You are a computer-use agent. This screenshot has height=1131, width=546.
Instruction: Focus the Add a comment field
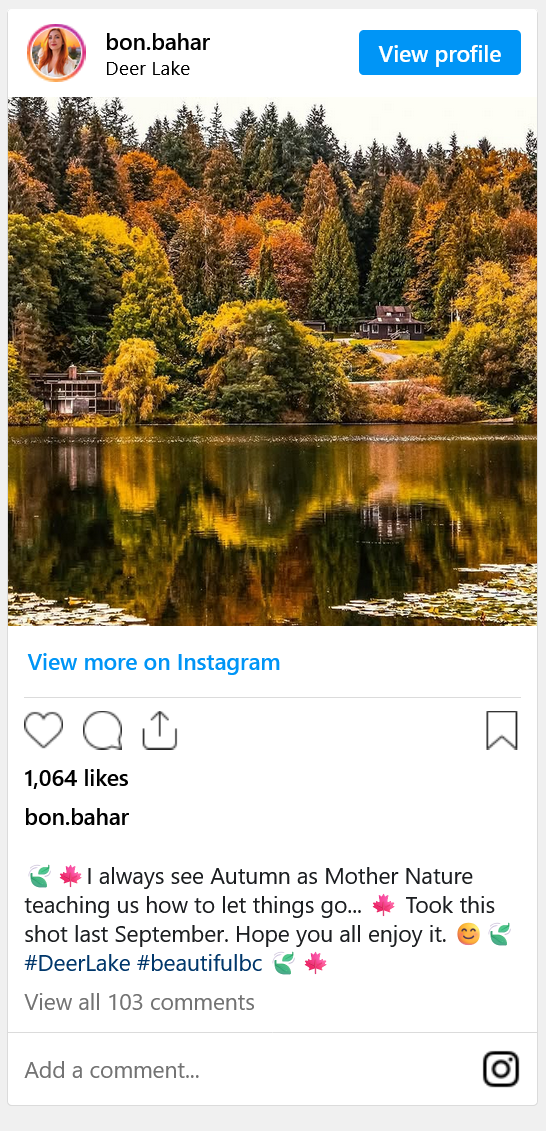245,1070
